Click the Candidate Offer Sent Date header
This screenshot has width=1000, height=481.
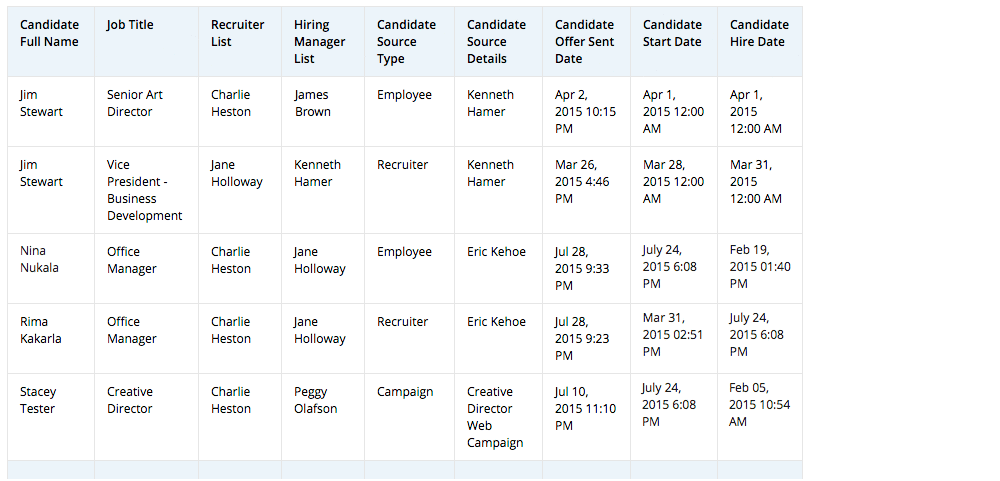584,41
